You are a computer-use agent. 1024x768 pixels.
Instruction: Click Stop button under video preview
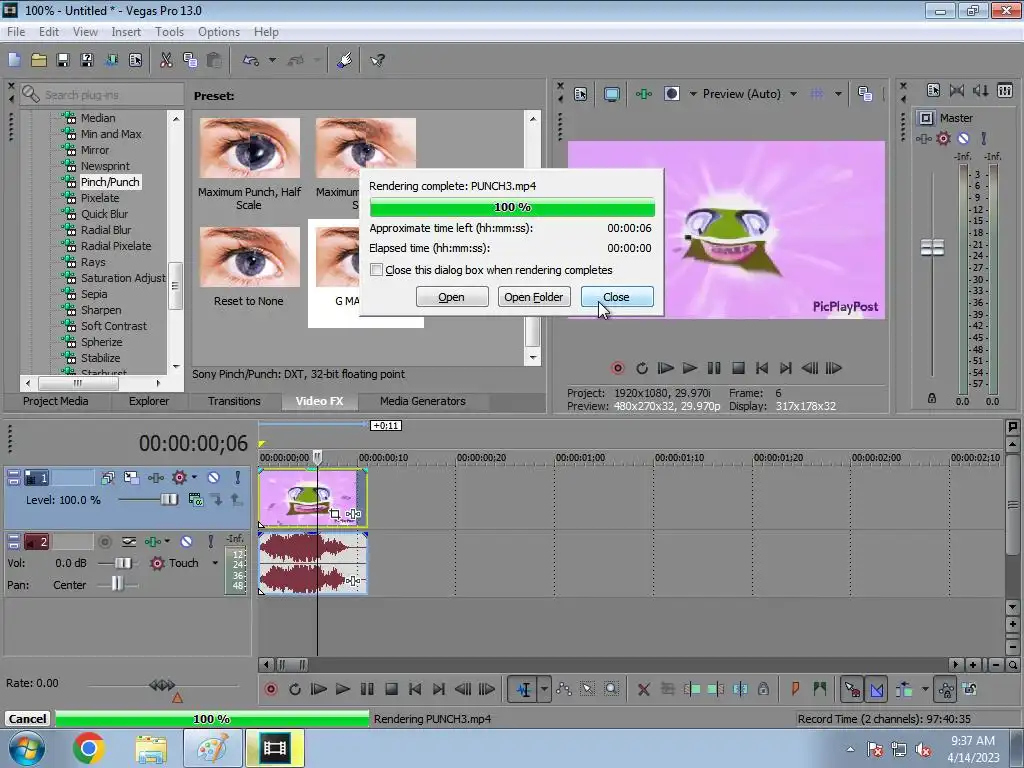(738, 368)
